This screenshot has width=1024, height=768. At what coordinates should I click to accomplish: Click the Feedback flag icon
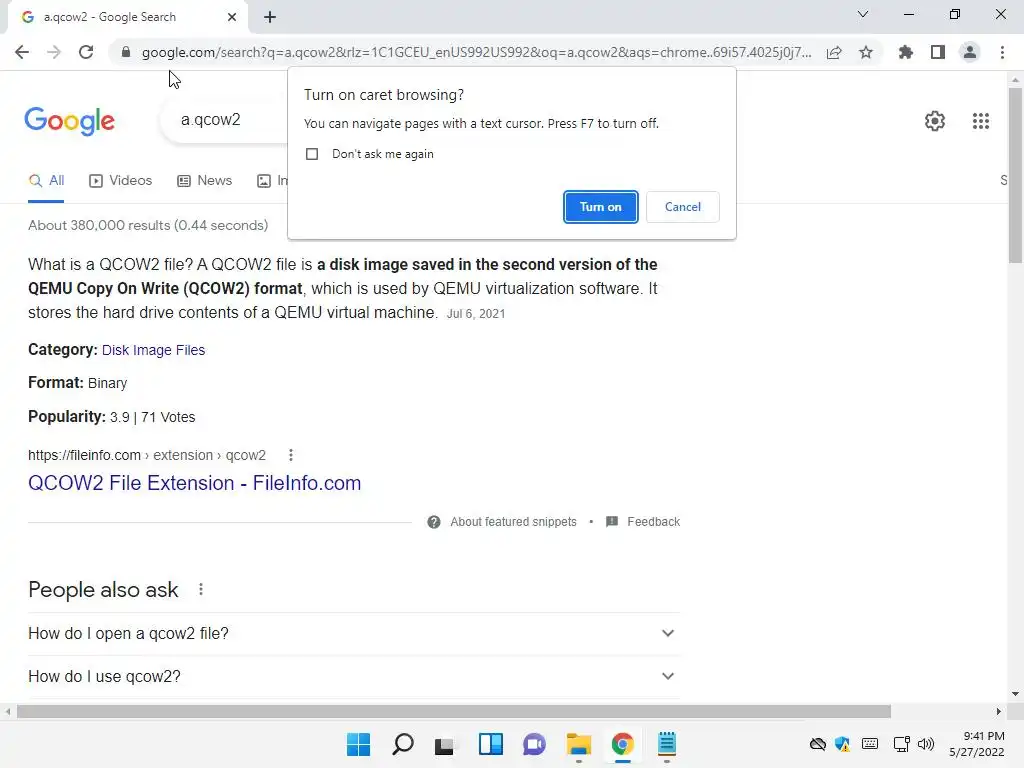612,522
